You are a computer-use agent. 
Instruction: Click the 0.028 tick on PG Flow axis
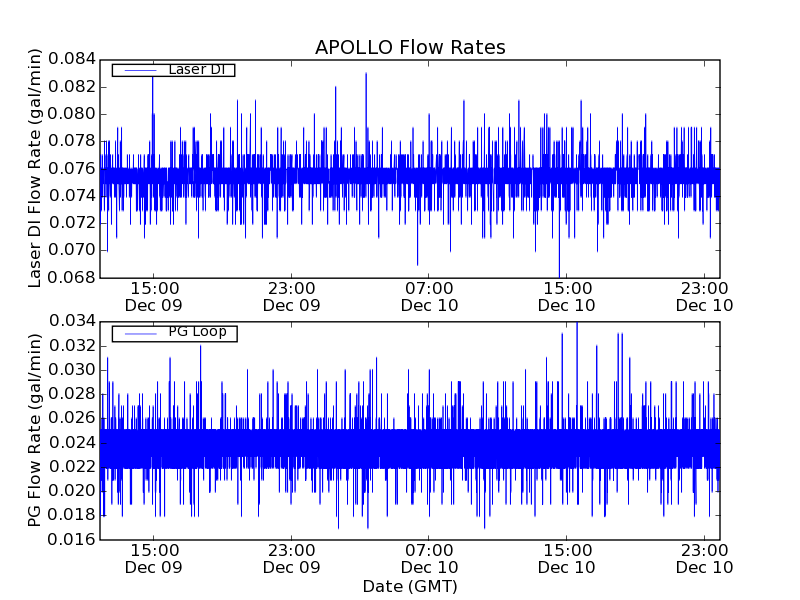pyautogui.click(x=72, y=394)
